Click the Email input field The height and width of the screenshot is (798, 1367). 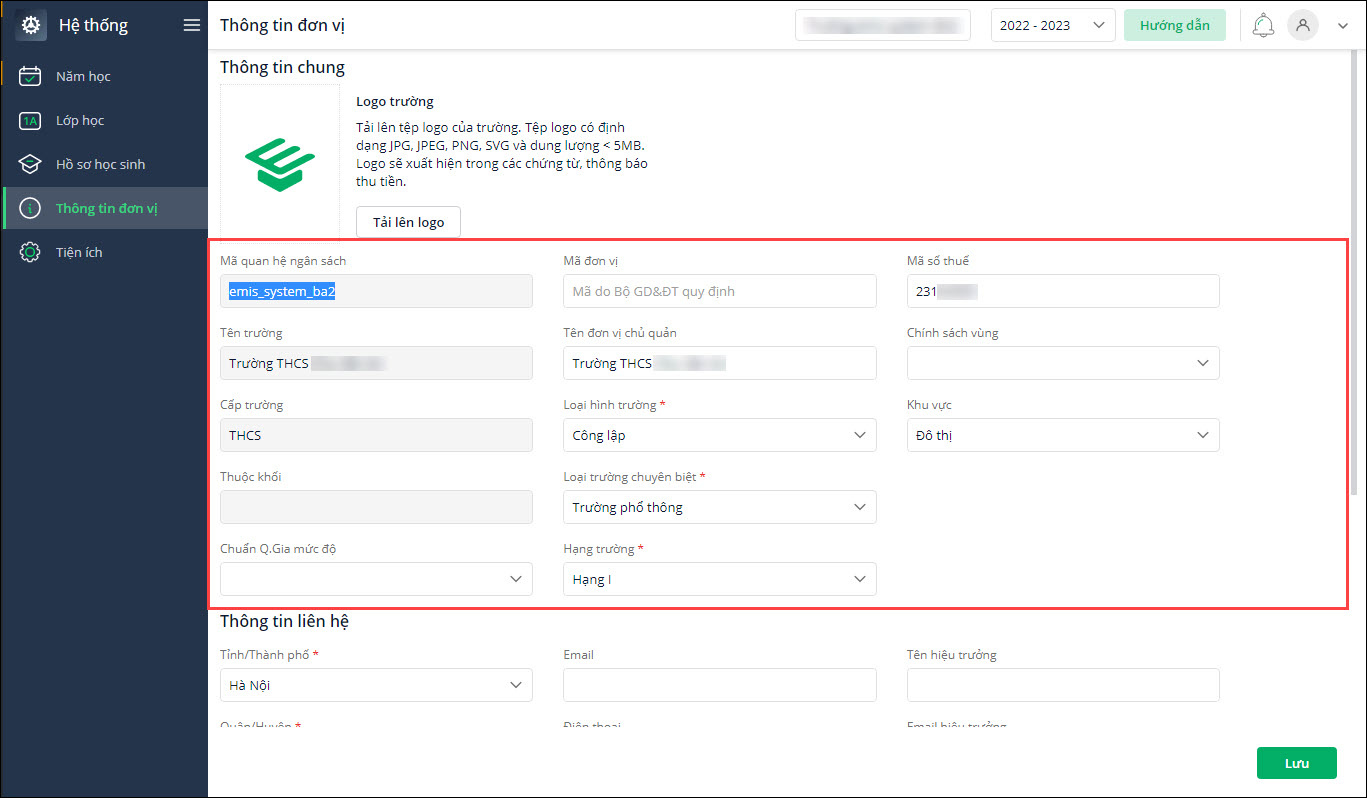click(x=720, y=685)
